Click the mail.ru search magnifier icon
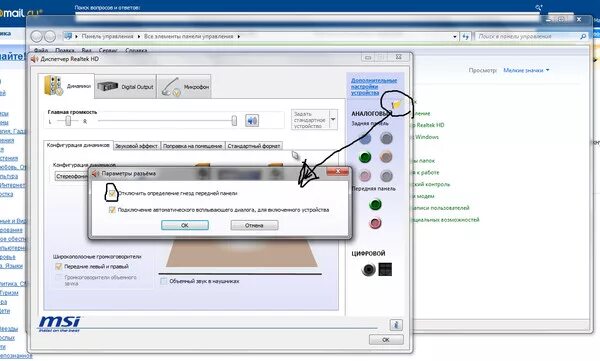 (538, 7)
